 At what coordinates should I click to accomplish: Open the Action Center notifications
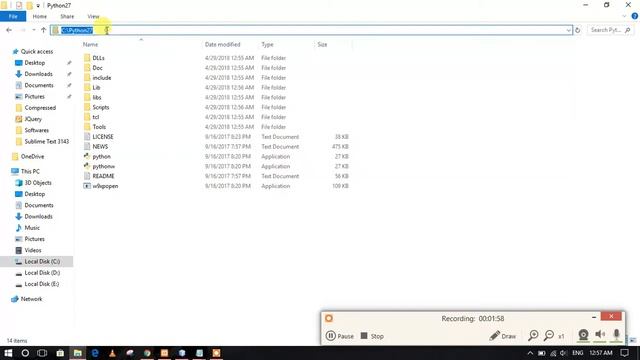(624, 353)
